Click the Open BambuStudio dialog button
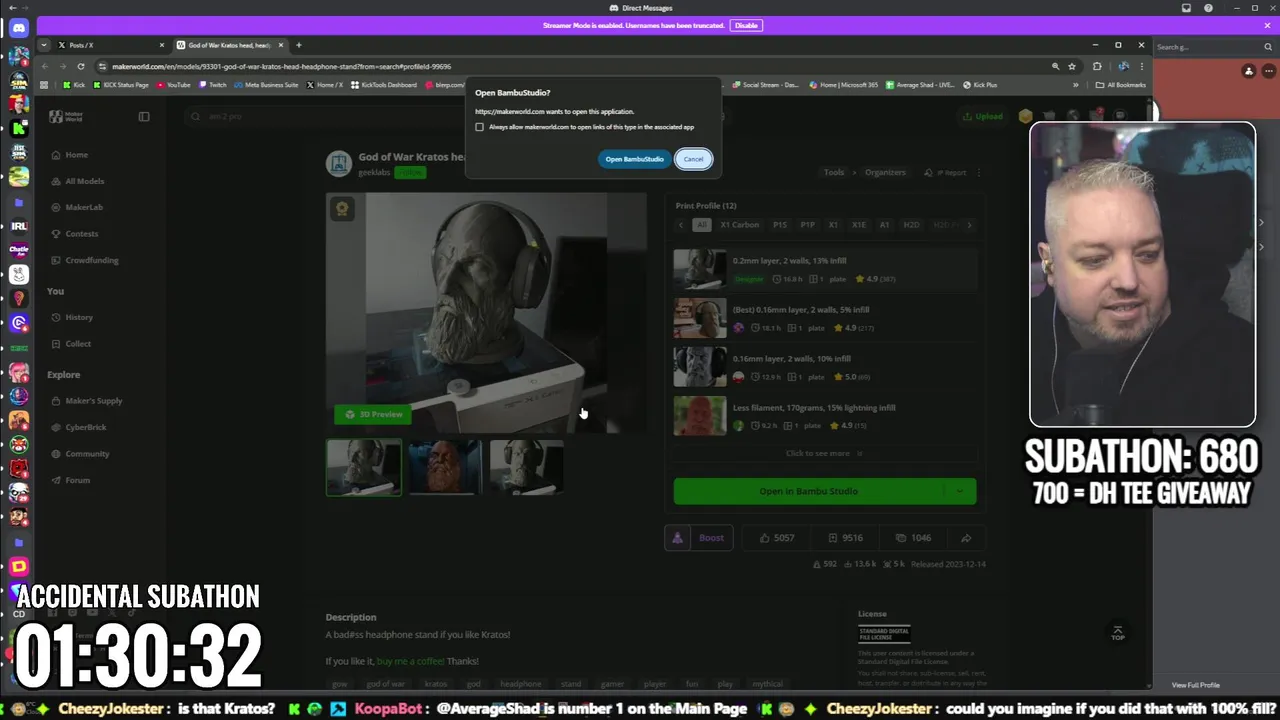1280x720 pixels. pyautogui.click(x=634, y=159)
